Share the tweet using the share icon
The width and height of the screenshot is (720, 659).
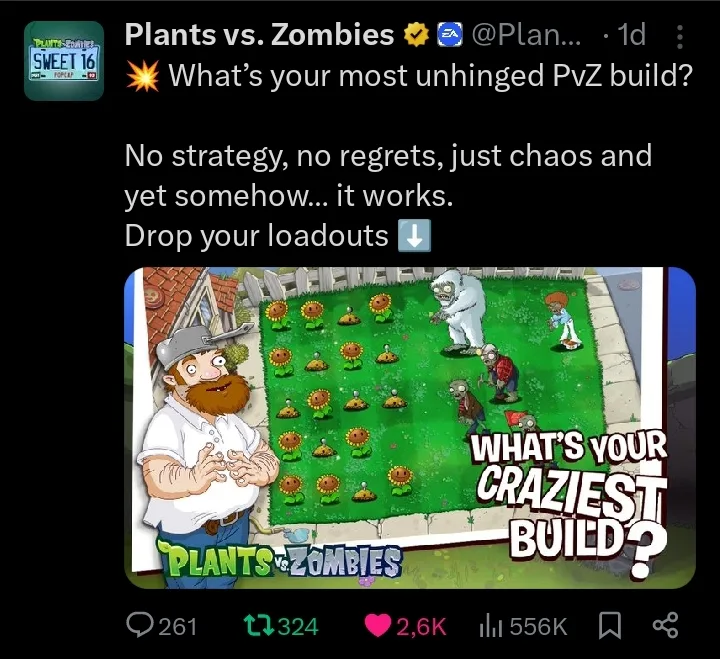click(x=665, y=625)
